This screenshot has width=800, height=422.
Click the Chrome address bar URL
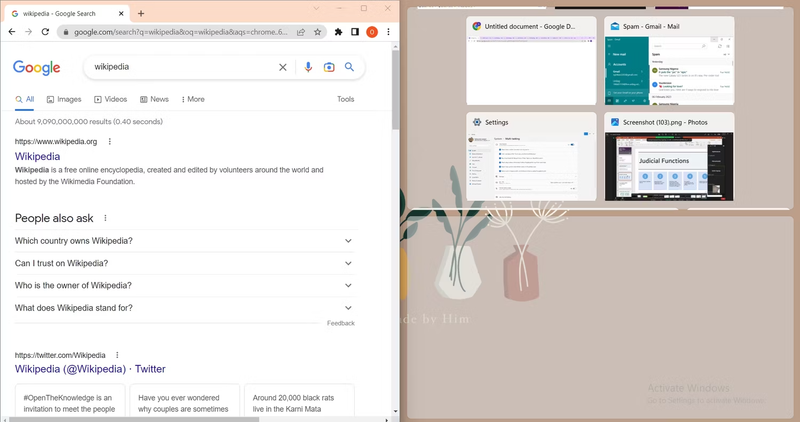(x=181, y=32)
